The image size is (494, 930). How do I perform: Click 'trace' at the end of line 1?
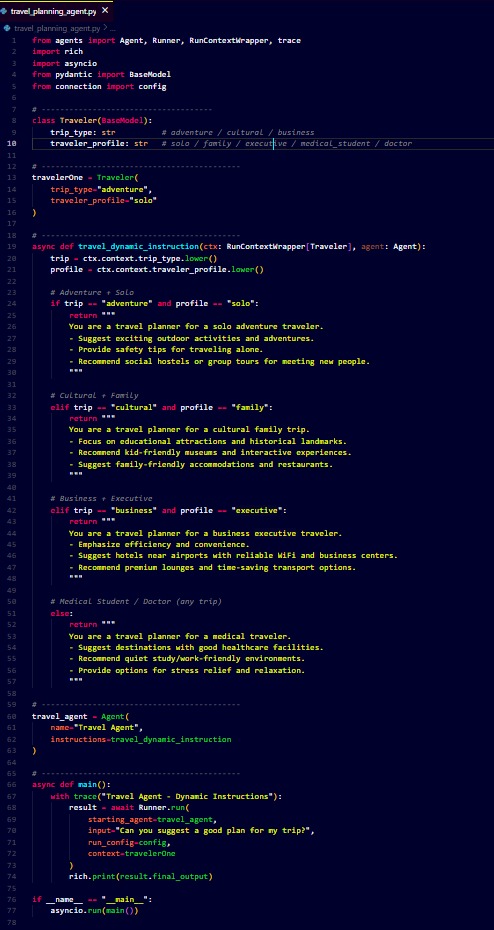pyautogui.click(x=289, y=40)
